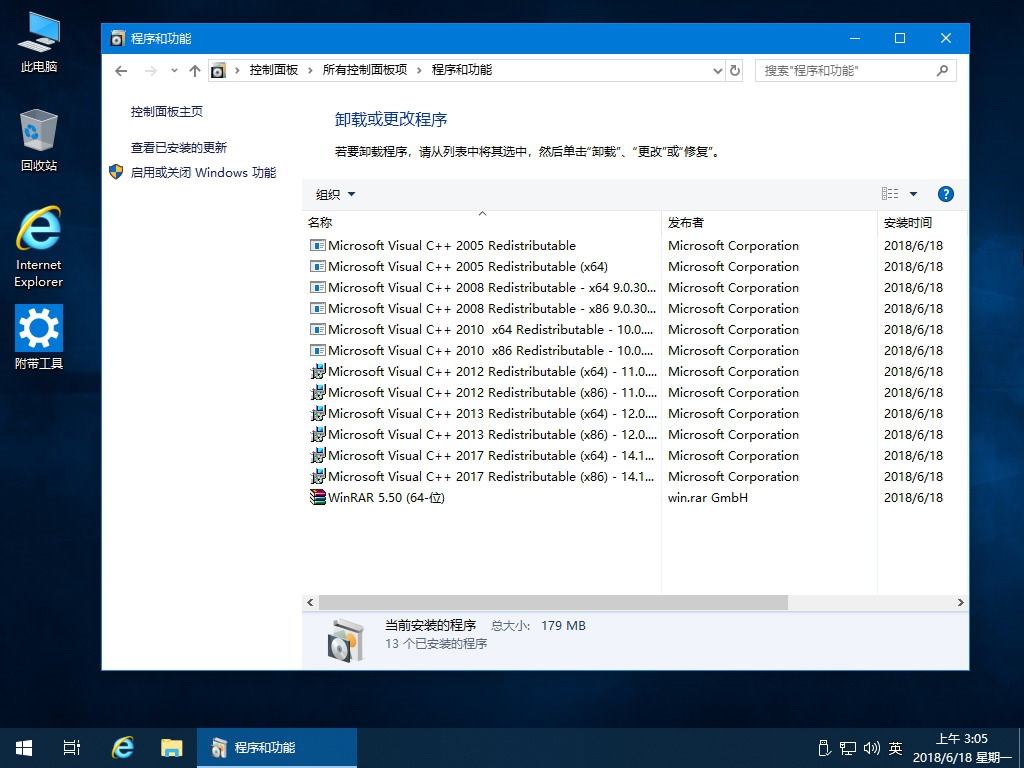Image resolution: width=1024 pixels, height=768 pixels.
Task: Open 控制面板主页 link
Action: pos(167,112)
